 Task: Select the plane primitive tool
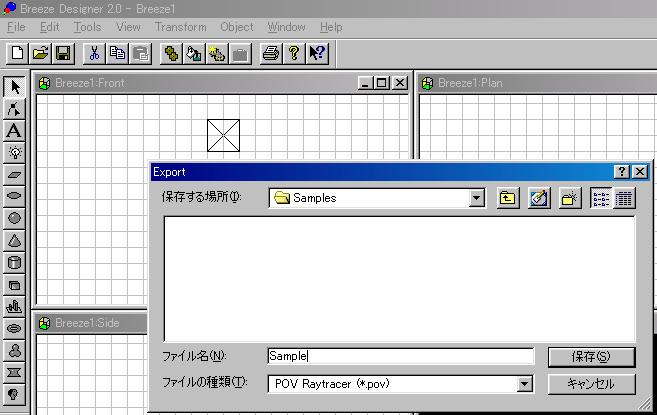coord(15,174)
